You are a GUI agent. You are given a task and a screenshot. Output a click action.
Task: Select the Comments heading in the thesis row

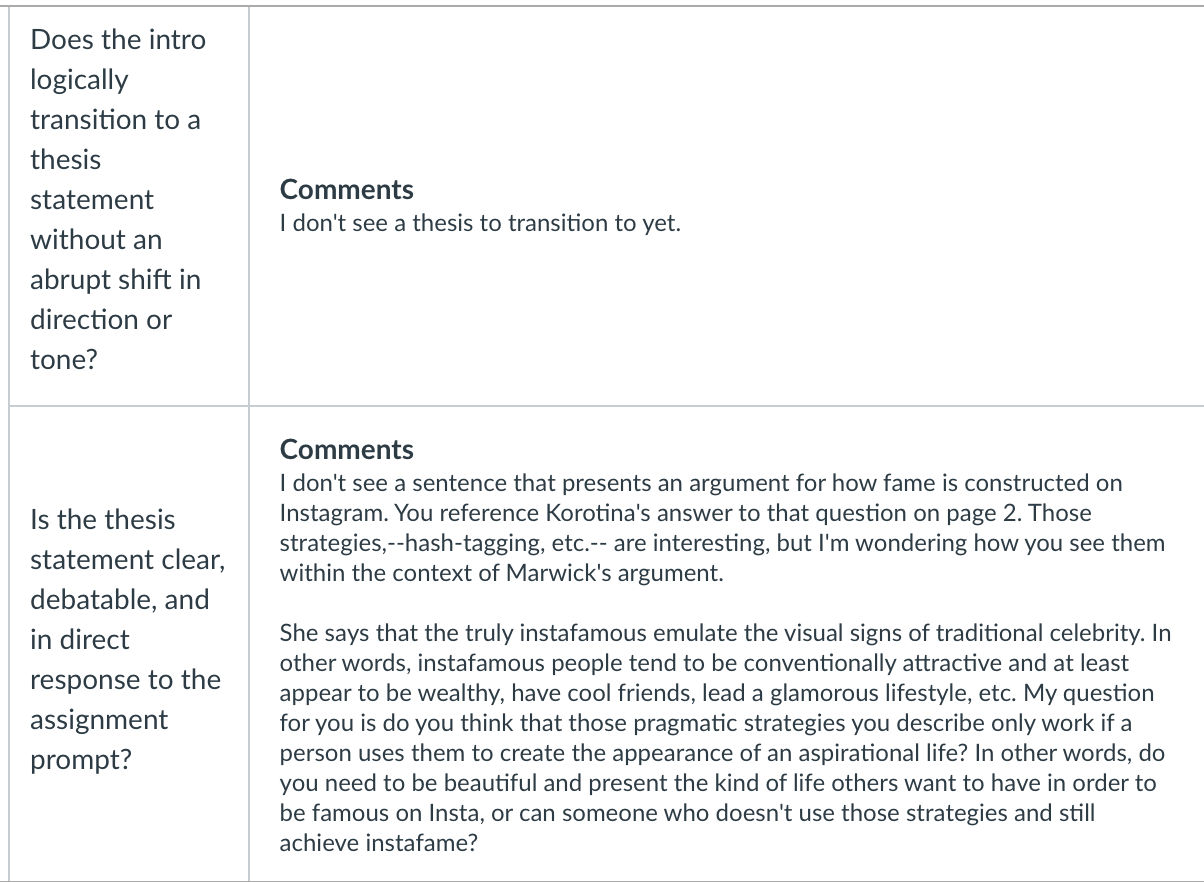click(346, 450)
